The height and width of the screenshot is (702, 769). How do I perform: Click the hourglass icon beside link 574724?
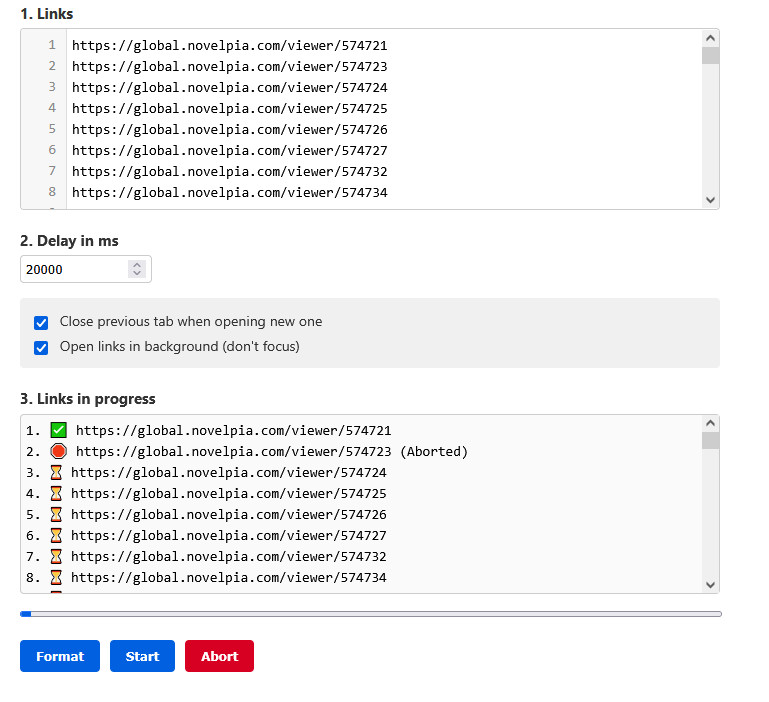coord(56,472)
